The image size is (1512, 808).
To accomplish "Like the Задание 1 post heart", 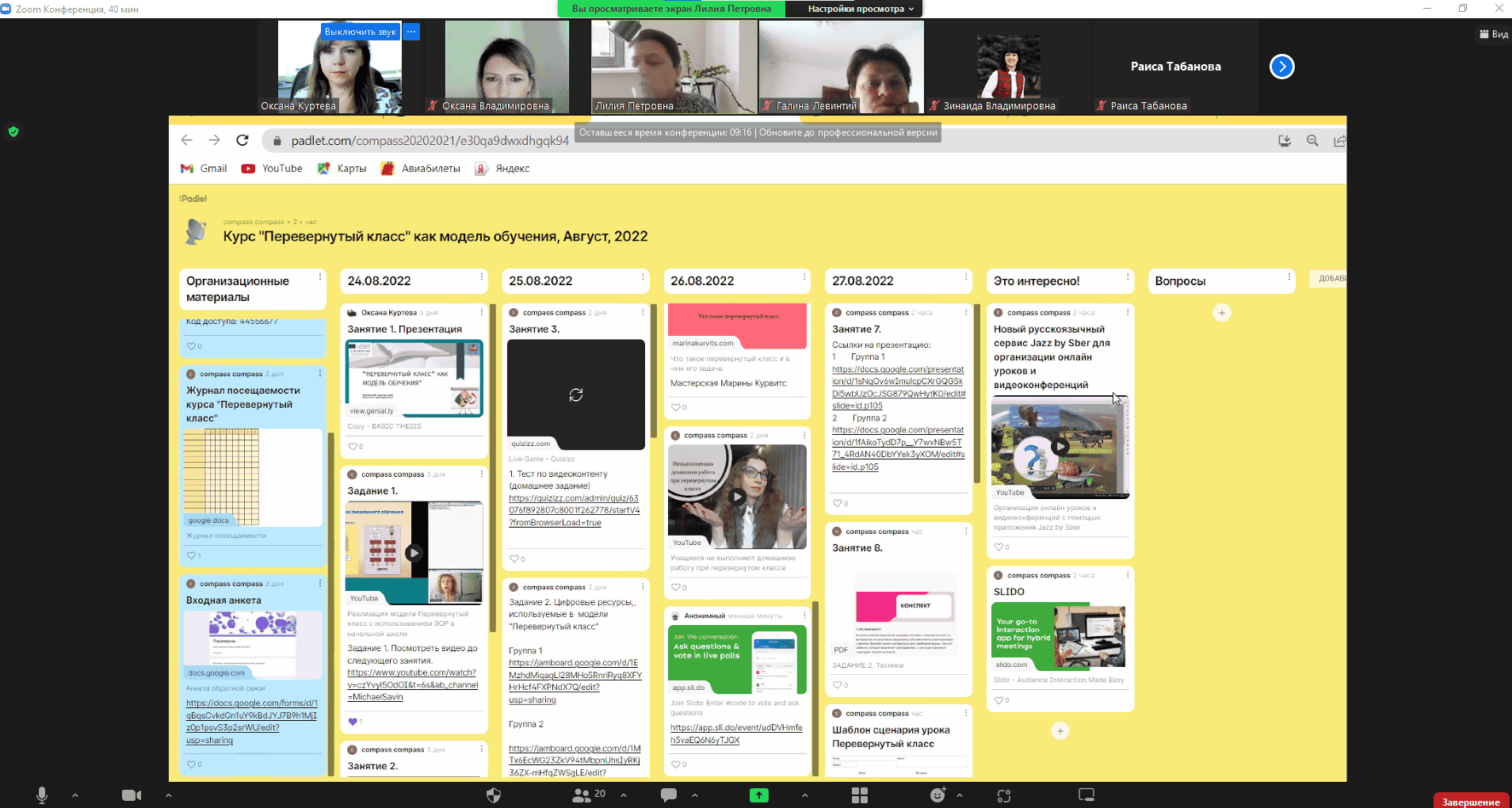I will tap(353, 722).
